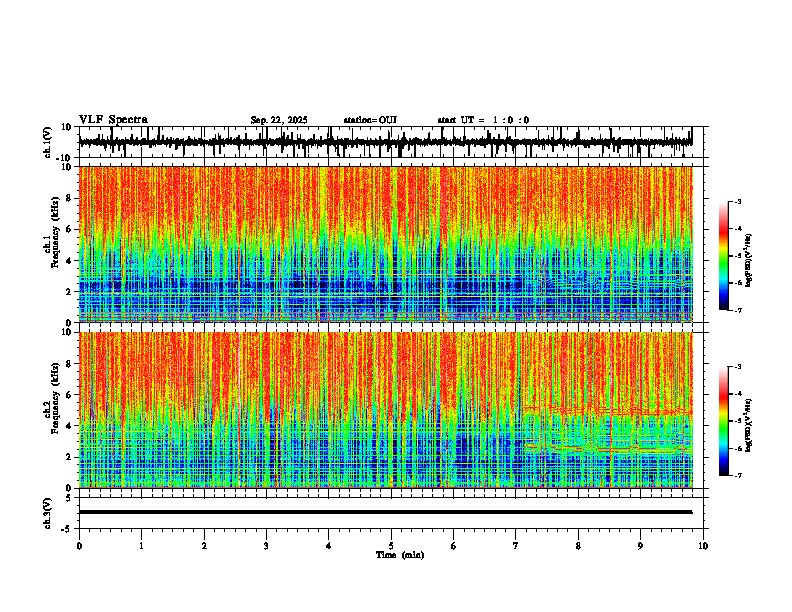Click time axis tick label "5"
The width and height of the screenshot is (792, 612).
tap(391, 546)
